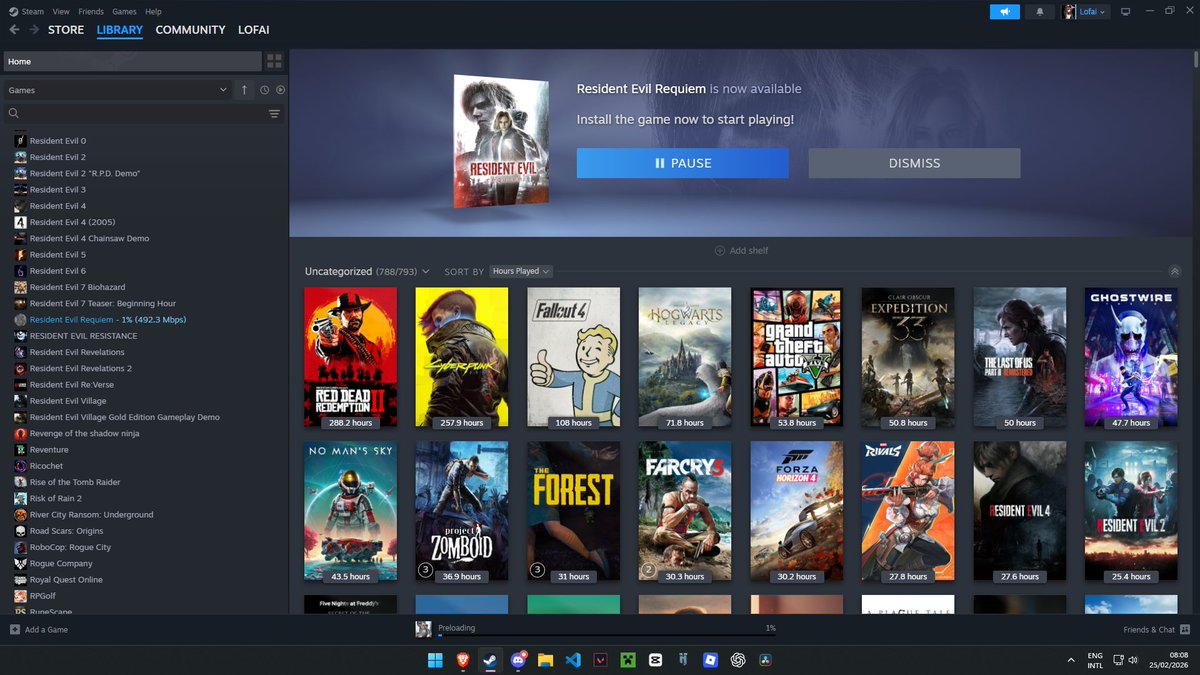1200x675 pixels.
Task: Open File Explorer from taskbar
Action: (x=545, y=660)
